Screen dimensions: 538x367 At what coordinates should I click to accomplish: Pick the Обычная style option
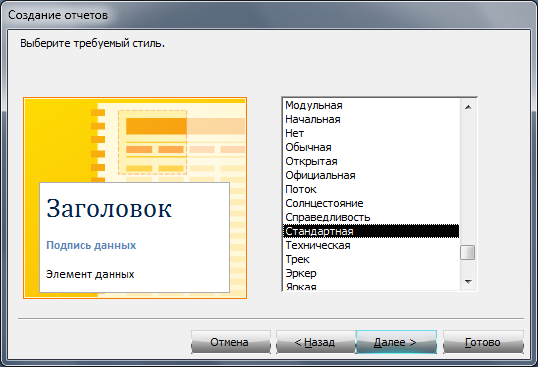[x=371, y=147]
